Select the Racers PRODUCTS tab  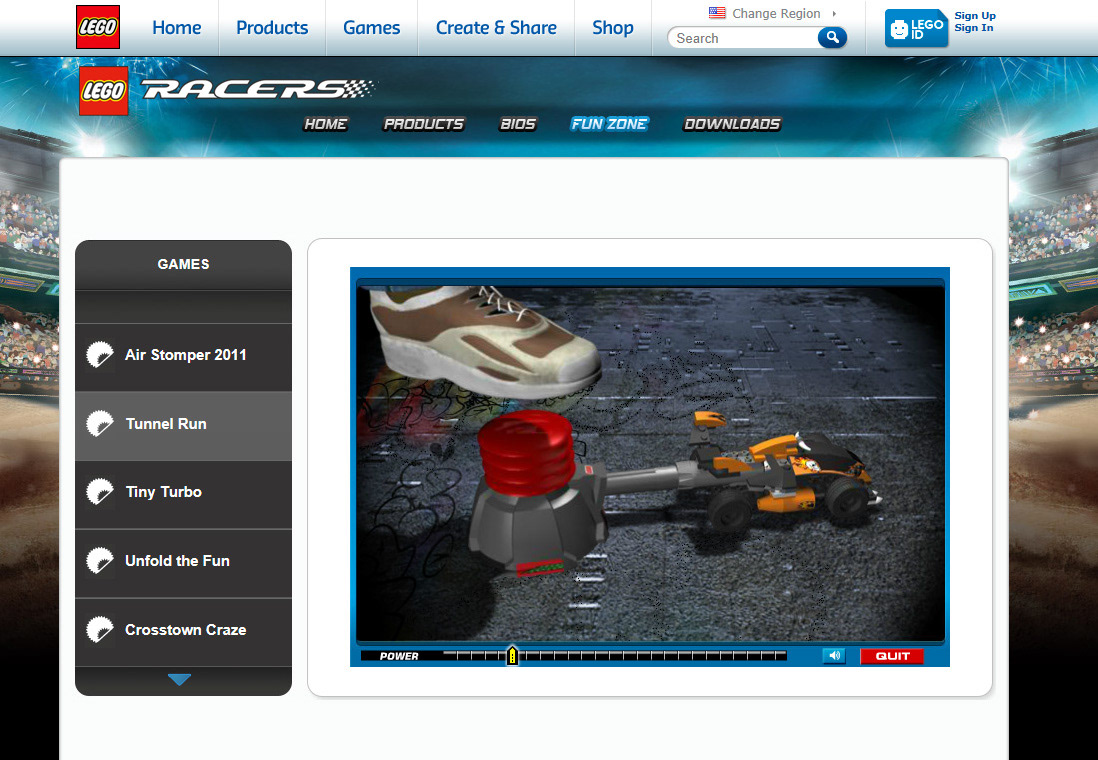coord(424,124)
